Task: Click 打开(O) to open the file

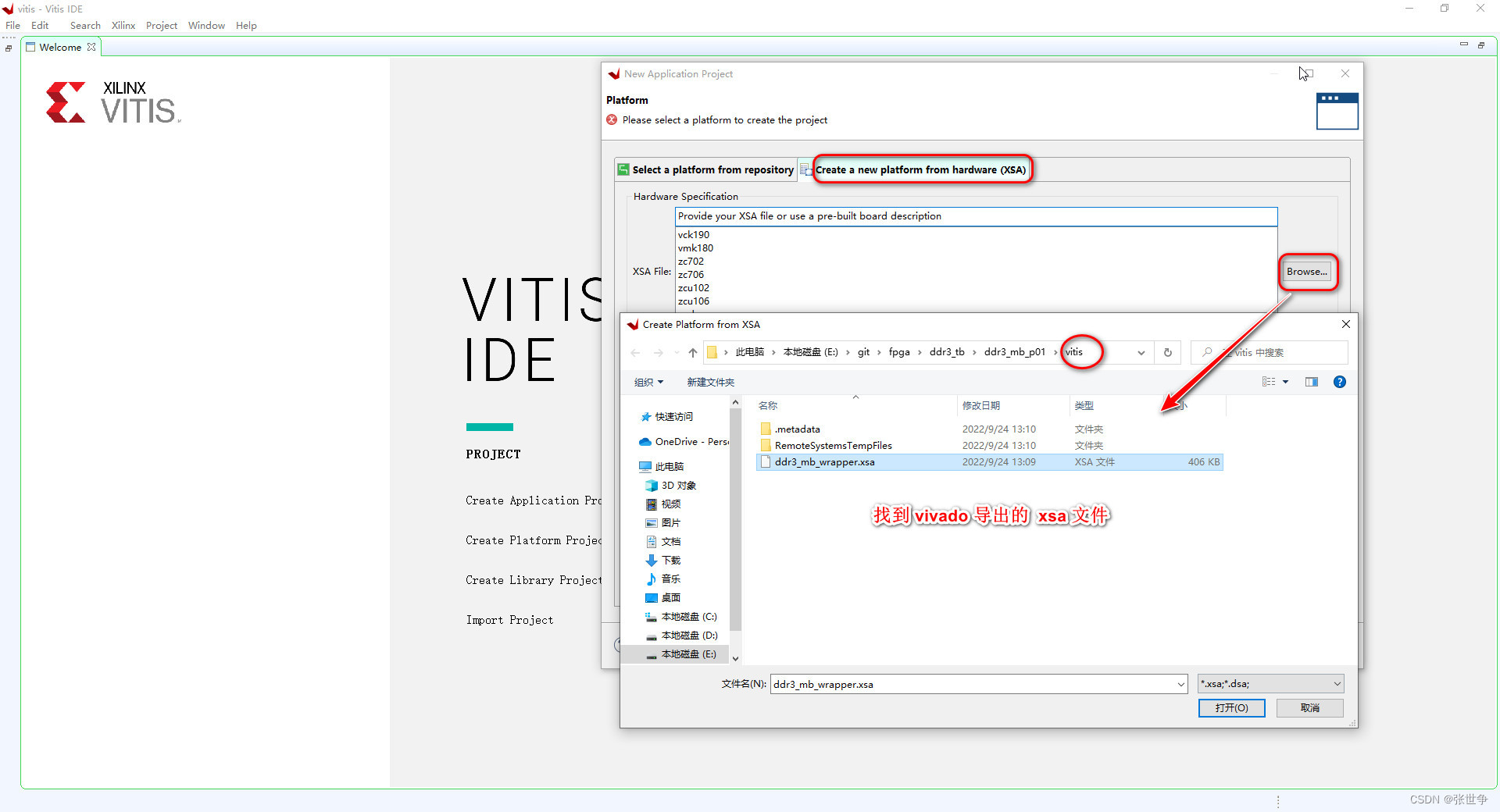Action: (x=1231, y=708)
